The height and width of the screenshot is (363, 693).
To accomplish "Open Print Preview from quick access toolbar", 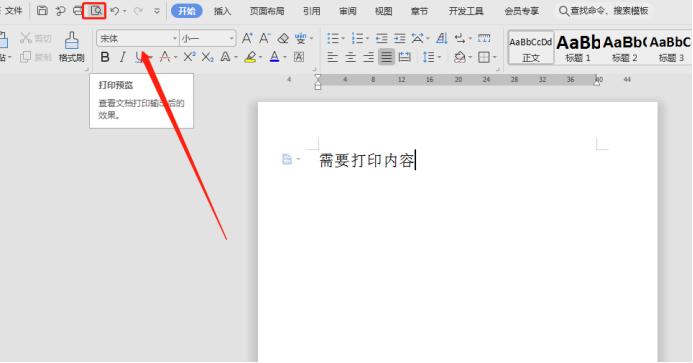I will pyautogui.click(x=96, y=11).
